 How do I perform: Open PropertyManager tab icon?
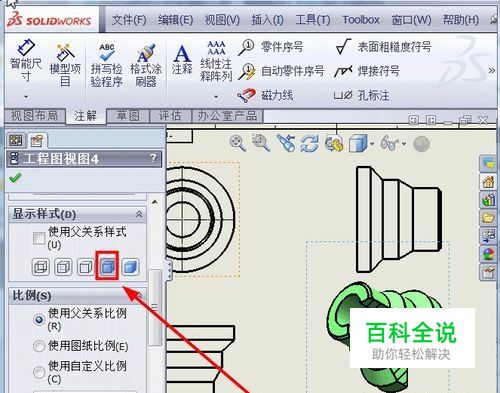(x=37, y=140)
